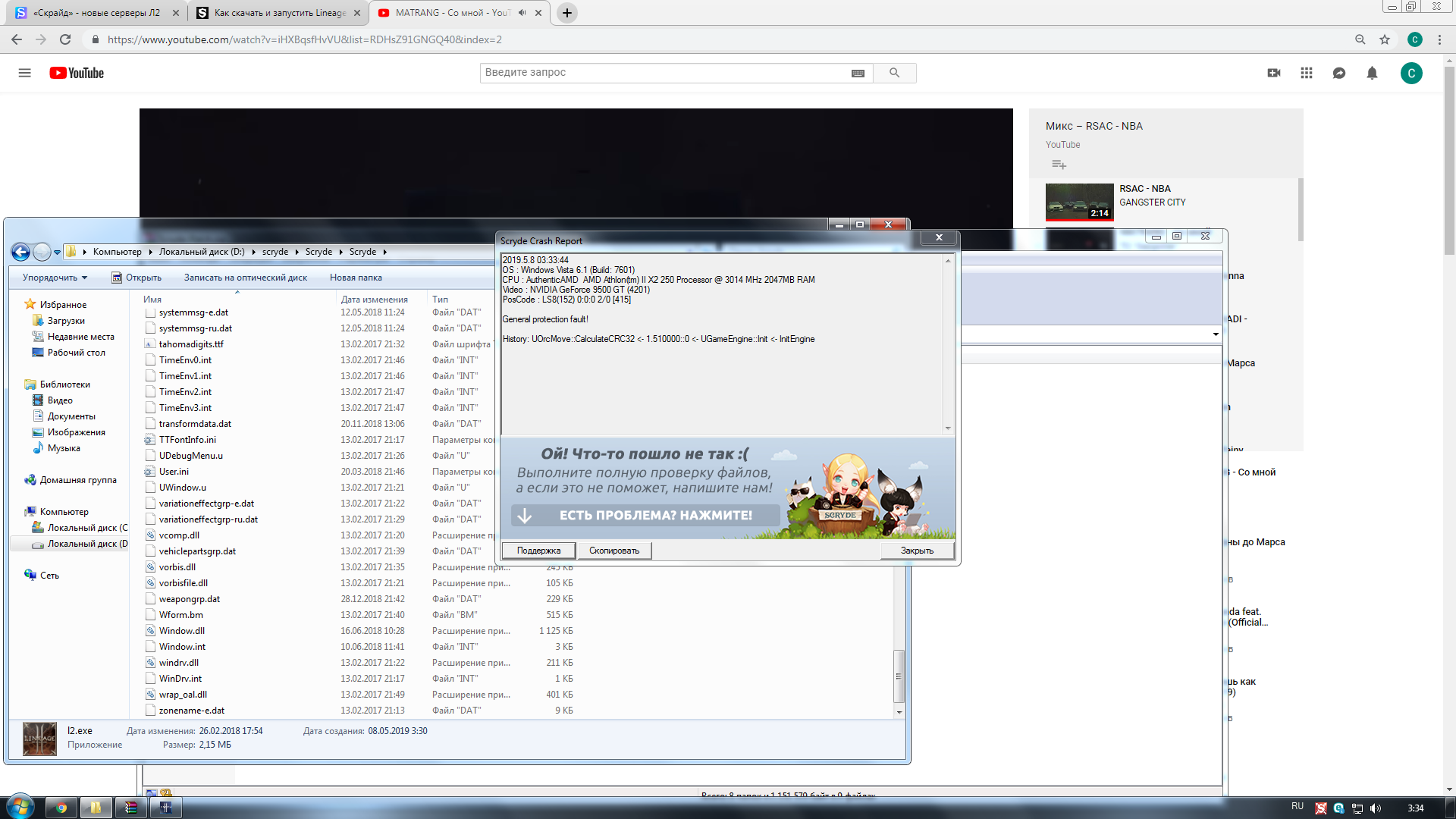Image resolution: width=1456 pixels, height=819 pixels.
Task: Toggle the on-screen keyboard in search box
Action: tap(858, 73)
